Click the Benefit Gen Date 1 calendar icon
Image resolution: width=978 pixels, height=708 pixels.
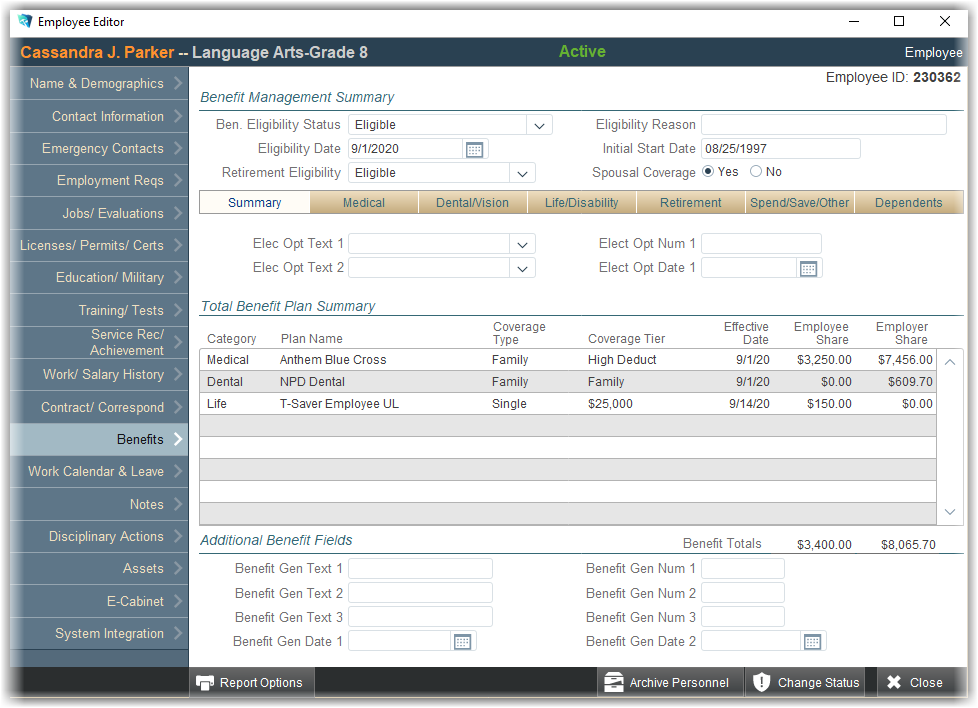point(462,642)
